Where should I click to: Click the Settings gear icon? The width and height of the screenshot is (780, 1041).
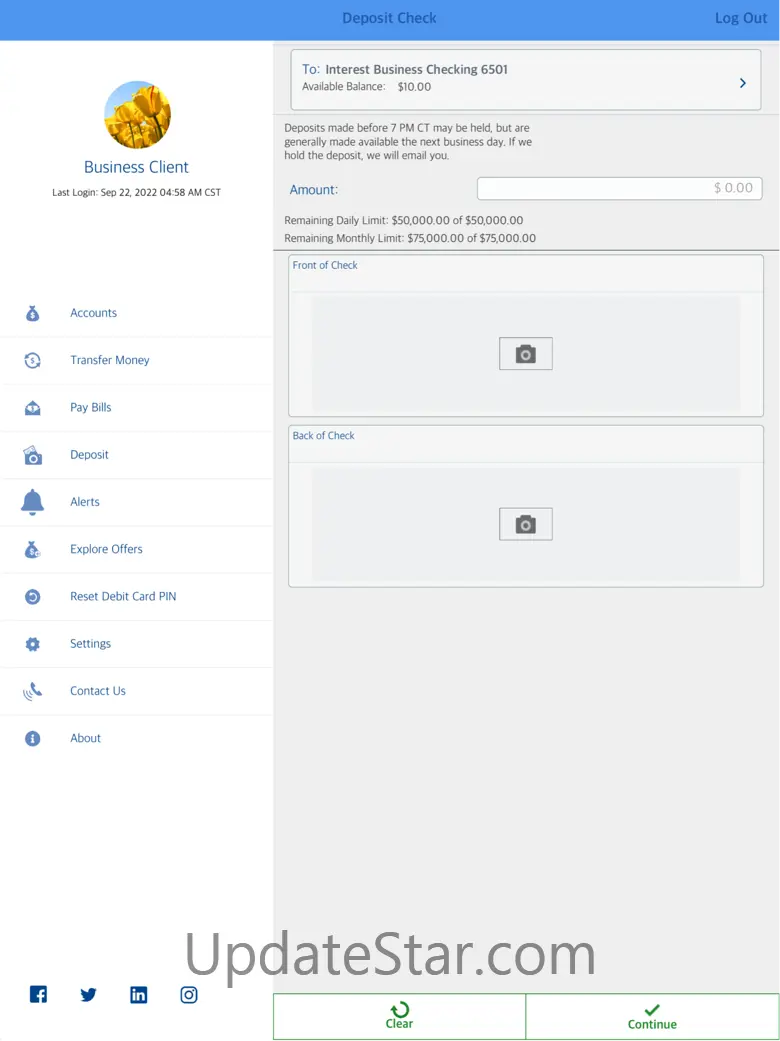(x=33, y=644)
